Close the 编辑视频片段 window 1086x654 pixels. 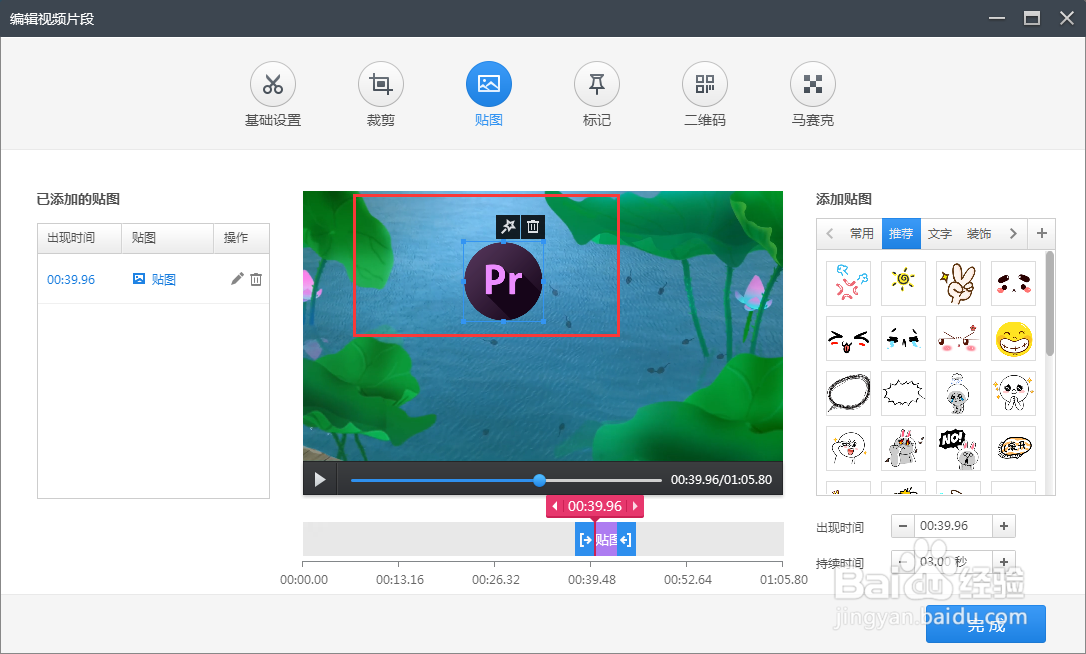click(1067, 18)
